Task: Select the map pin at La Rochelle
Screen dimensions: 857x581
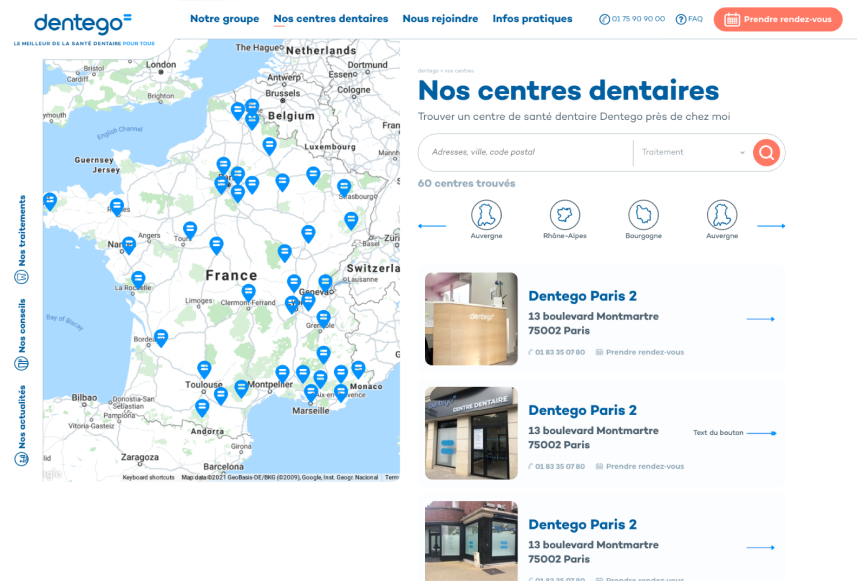Action: tap(138, 280)
